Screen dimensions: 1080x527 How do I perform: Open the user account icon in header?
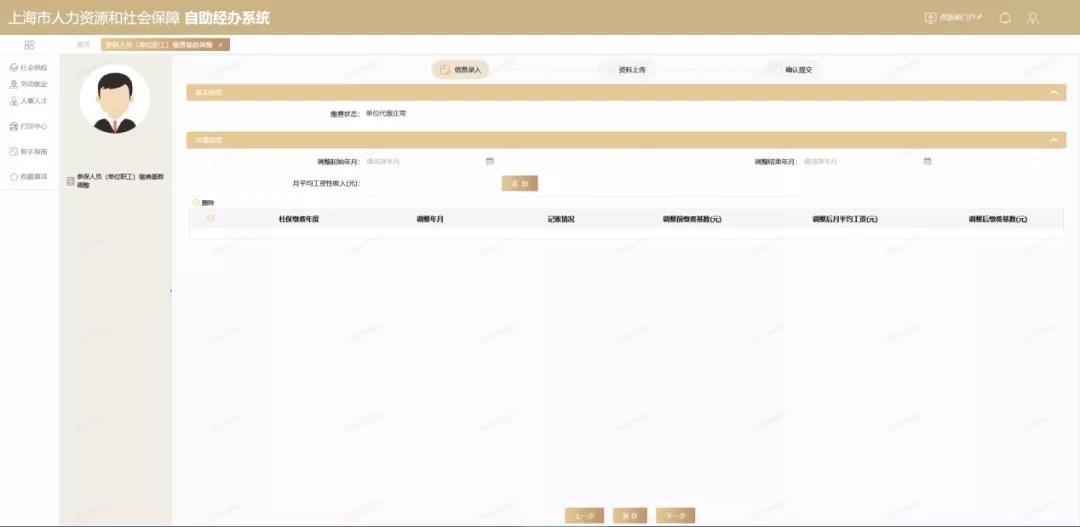(x=1033, y=18)
